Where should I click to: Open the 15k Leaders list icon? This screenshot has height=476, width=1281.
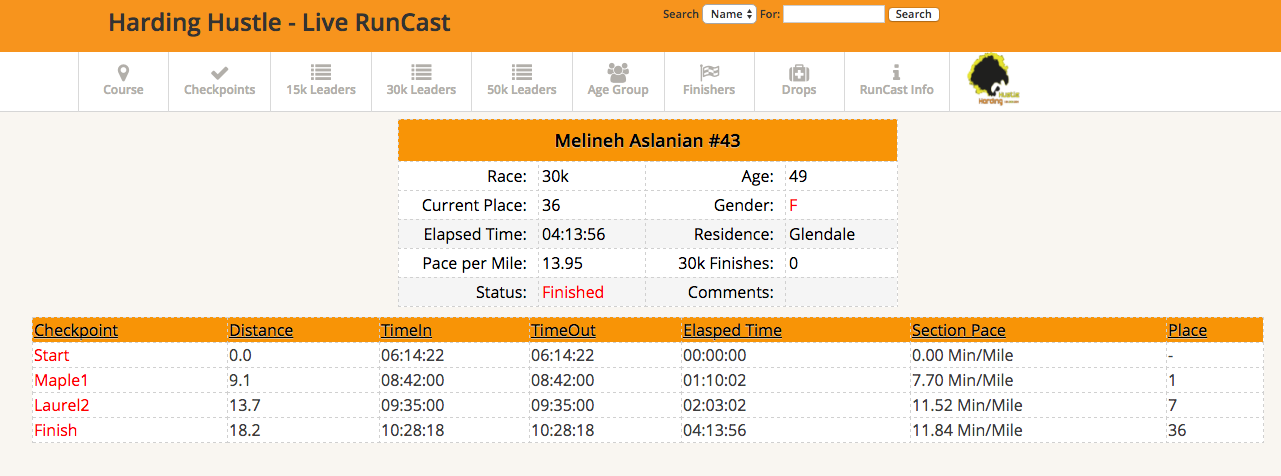tap(320, 73)
